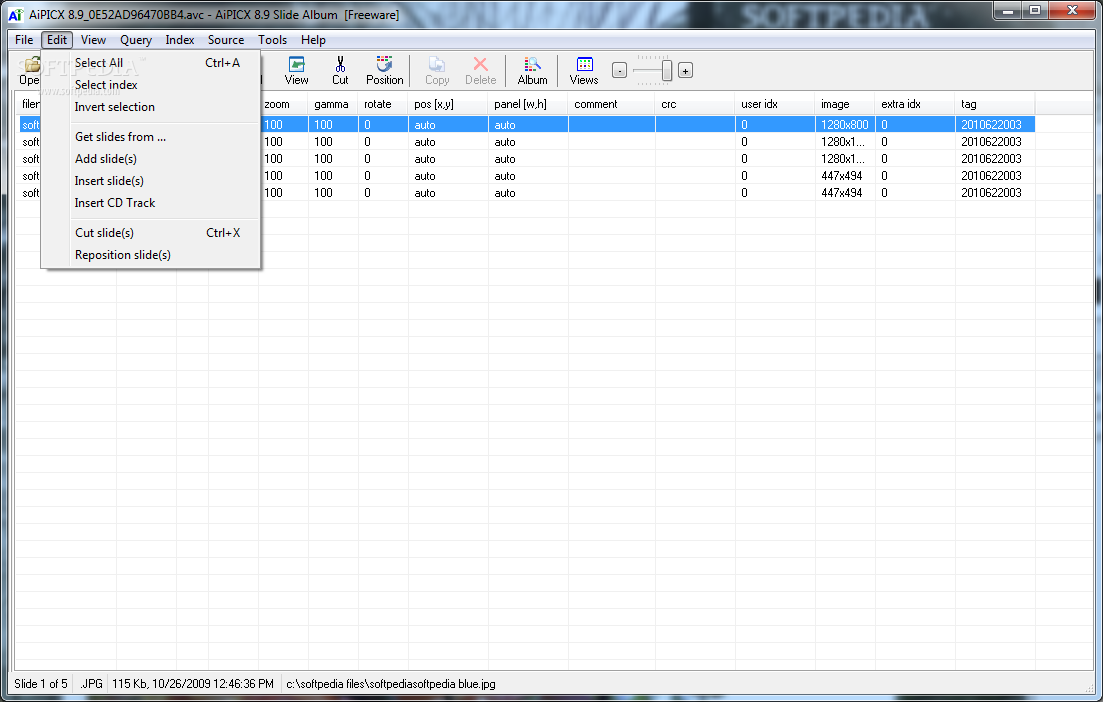The image size is (1103, 702).
Task: Choose Cut slide(s) menu entry
Action: (x=151, y=233)
